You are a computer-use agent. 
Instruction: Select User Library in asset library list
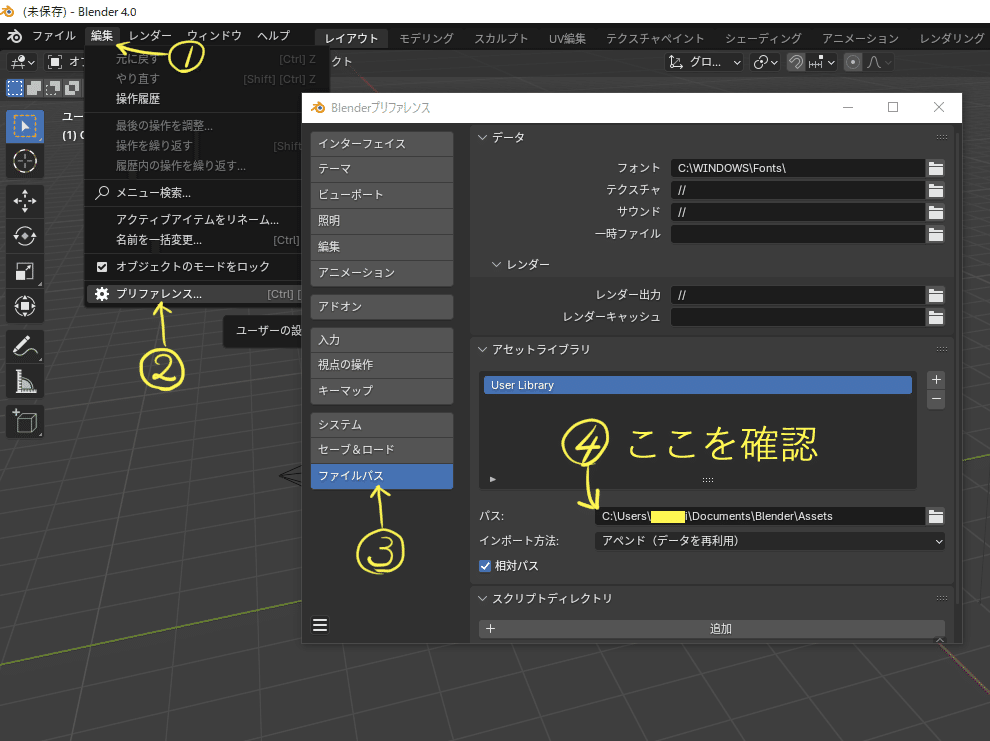click(x=698, y=385)
